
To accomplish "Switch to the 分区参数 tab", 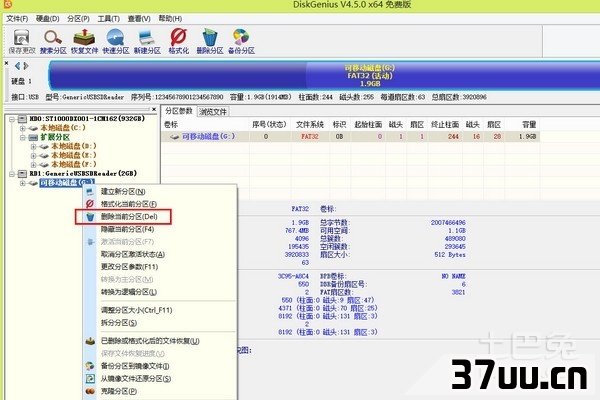I will pyautogui.click(x=179, y=111).
